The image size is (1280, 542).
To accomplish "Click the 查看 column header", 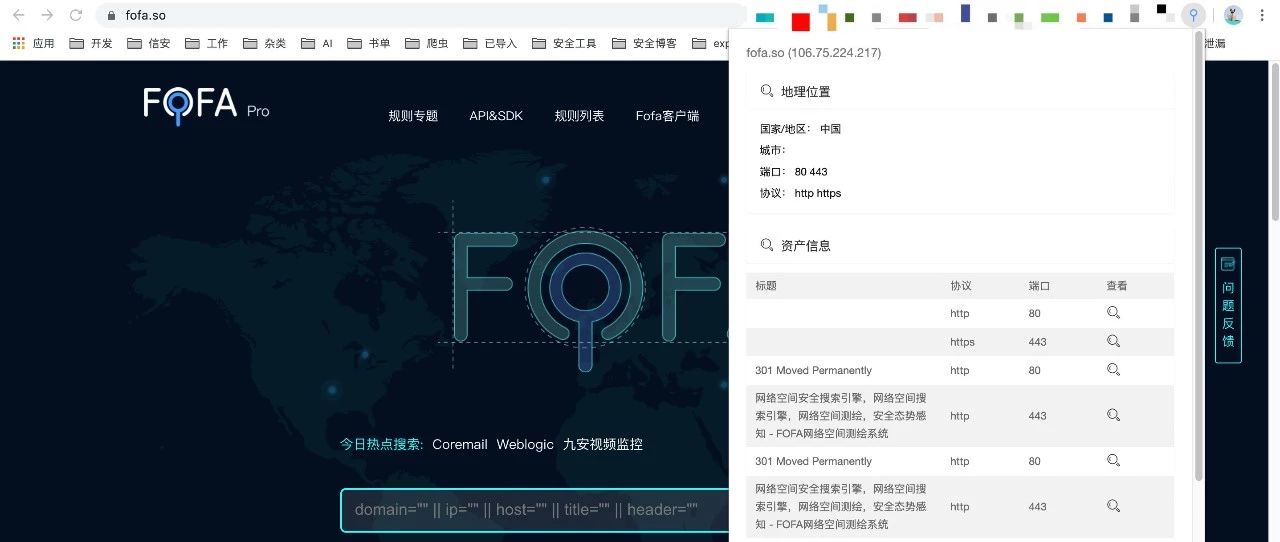I will 1117,286.
